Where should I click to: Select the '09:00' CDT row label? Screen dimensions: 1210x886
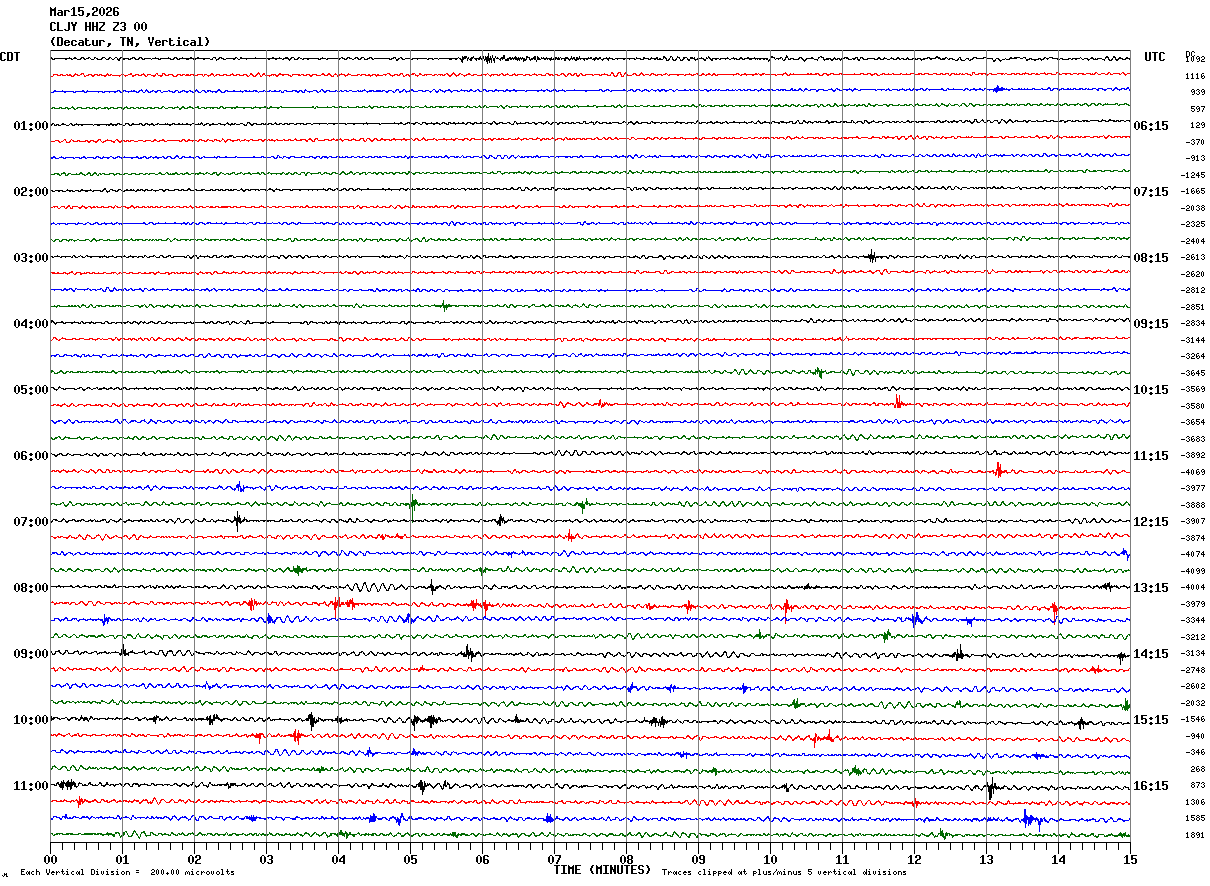click(x=31, y=654)
